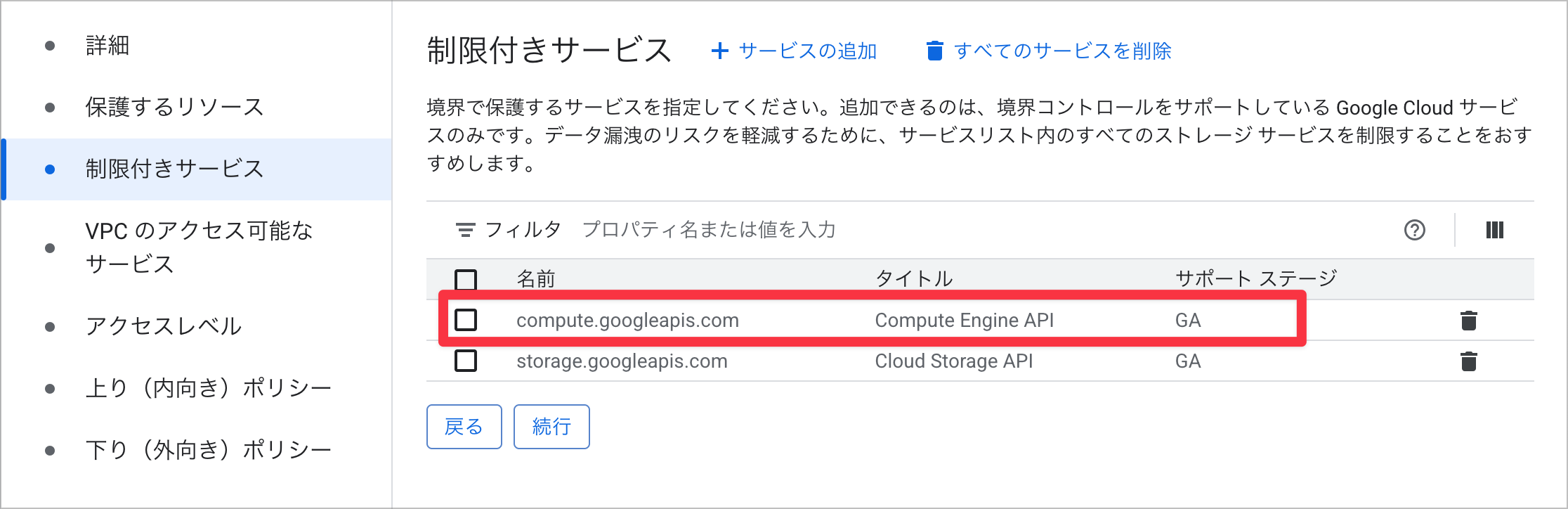Delete the storage.googleapis.com row via trash icon
Viewport: 1568px width, 509px height.
[x=1468, y=361]
